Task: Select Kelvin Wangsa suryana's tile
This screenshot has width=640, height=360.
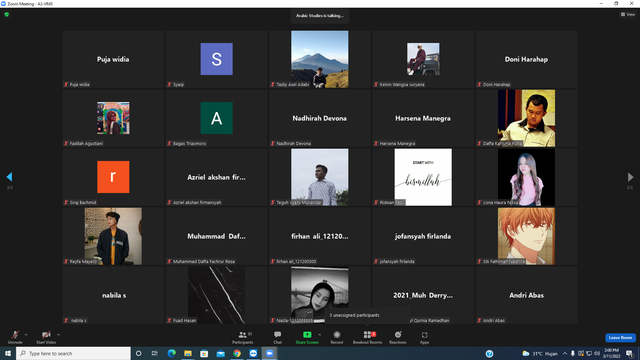Action: (x=423, y=59)
